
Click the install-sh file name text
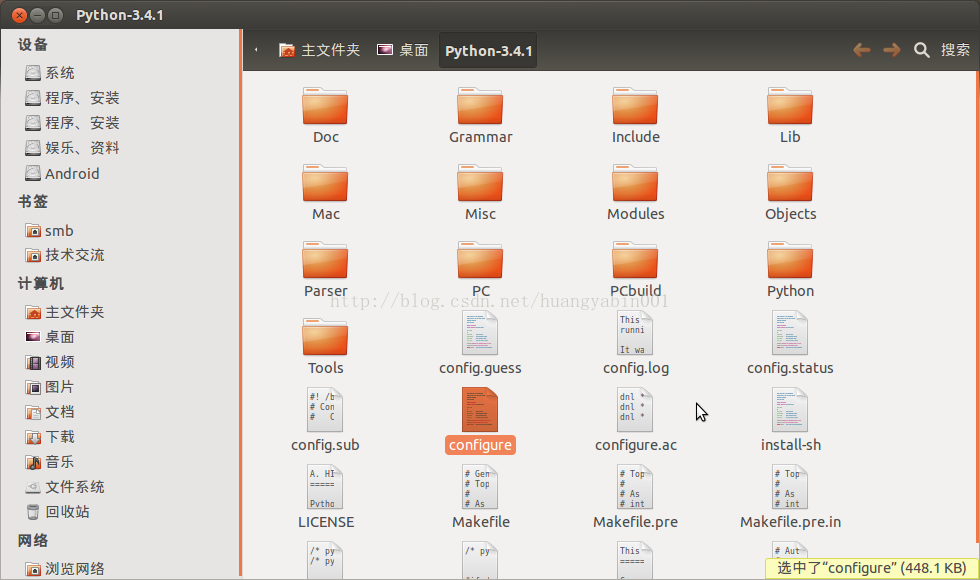[790, 445]
